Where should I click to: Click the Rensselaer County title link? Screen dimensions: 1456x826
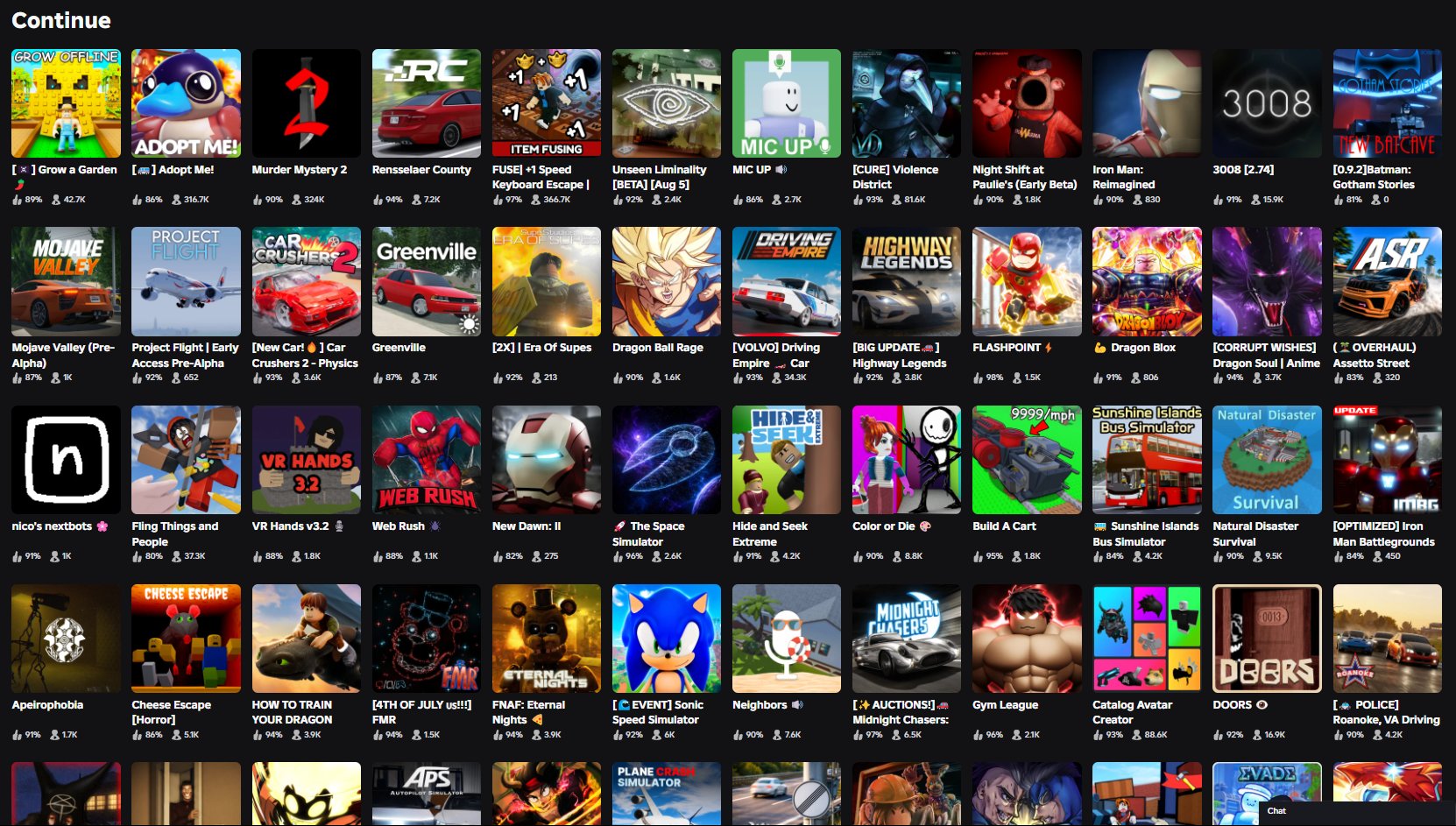click(421, 170)
